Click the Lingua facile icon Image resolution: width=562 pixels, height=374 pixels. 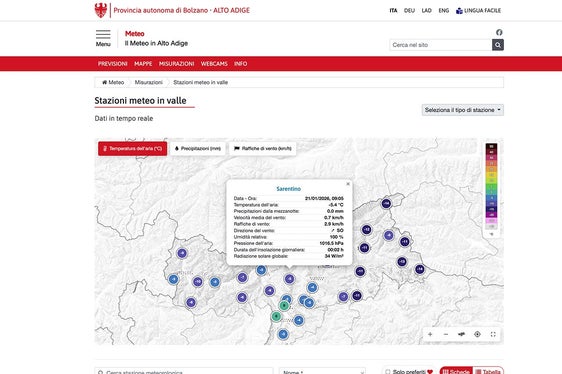459,11
